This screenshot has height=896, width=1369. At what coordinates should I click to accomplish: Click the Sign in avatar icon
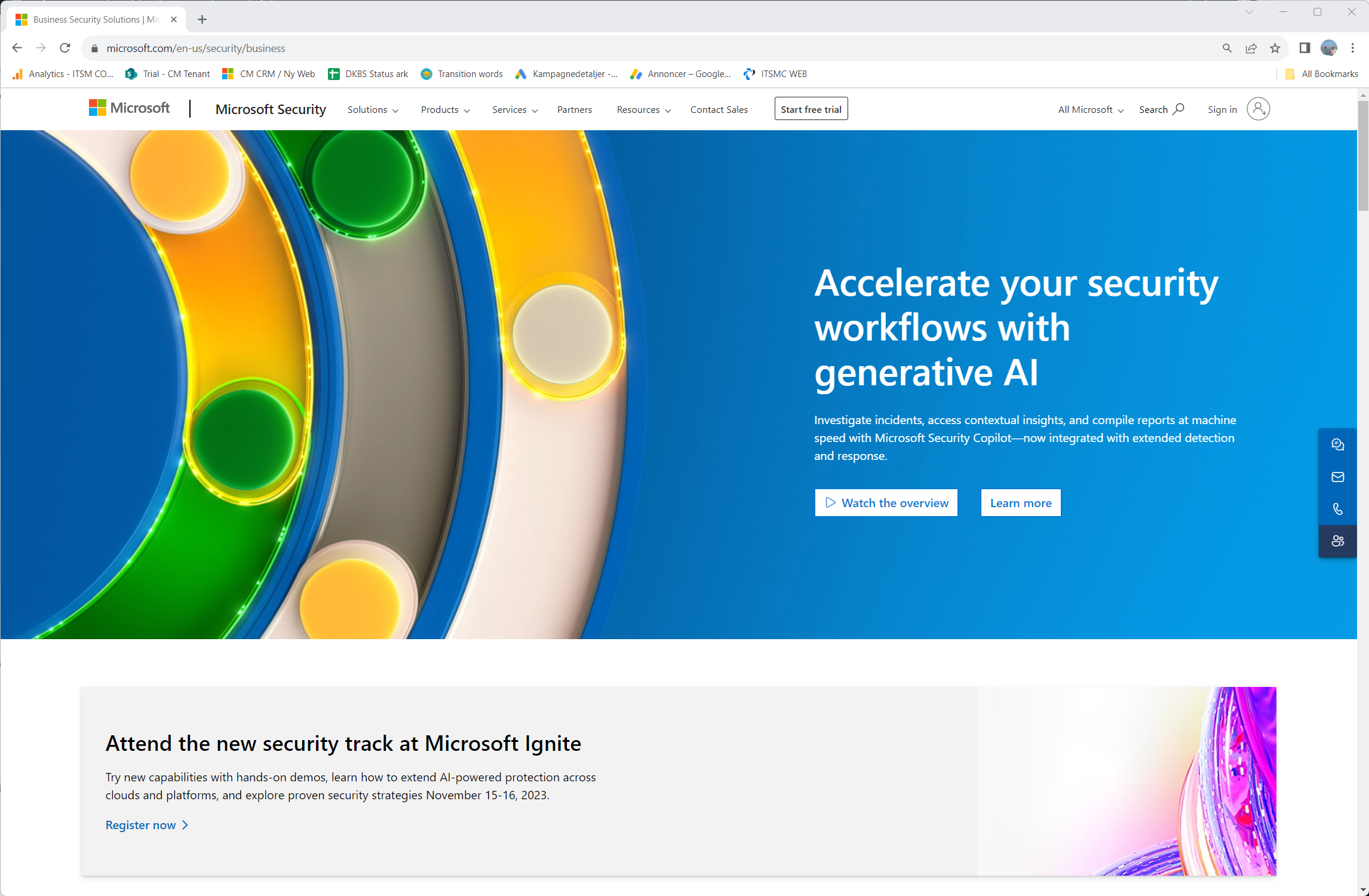[x=1258, y=109]
